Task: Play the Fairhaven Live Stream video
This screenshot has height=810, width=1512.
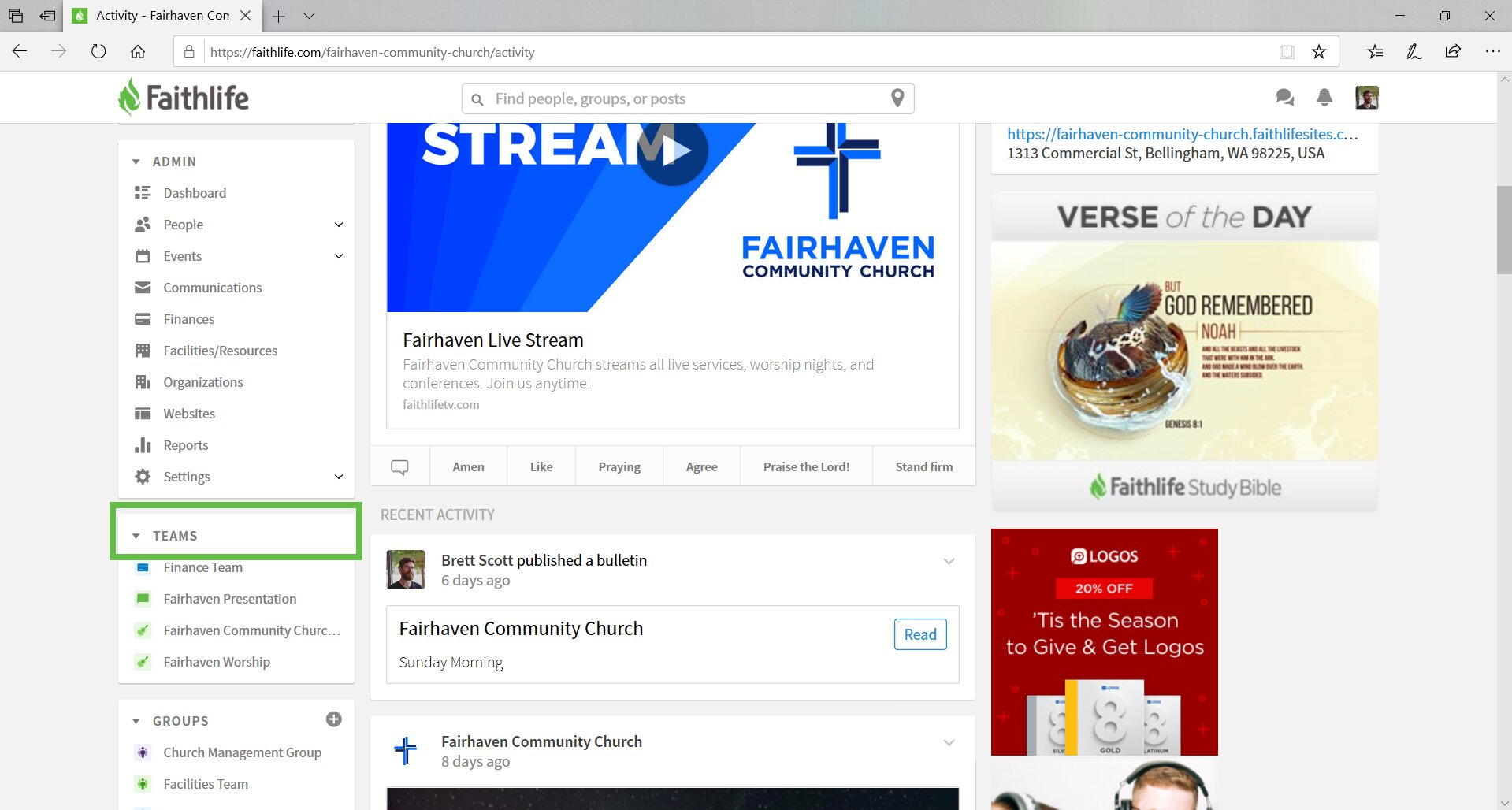Action: point(673,150)
